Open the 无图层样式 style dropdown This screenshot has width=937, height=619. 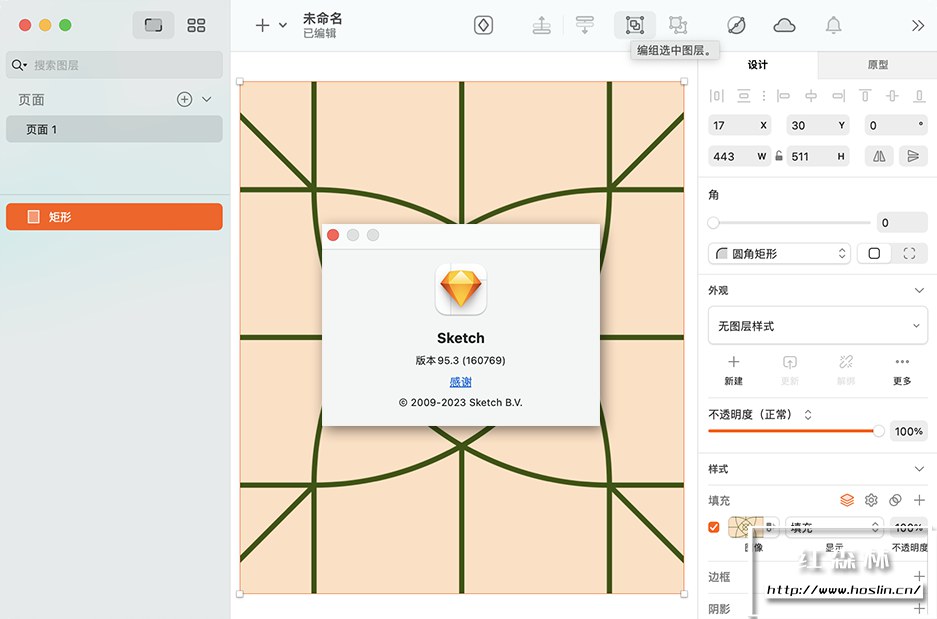tap(817, 326)
